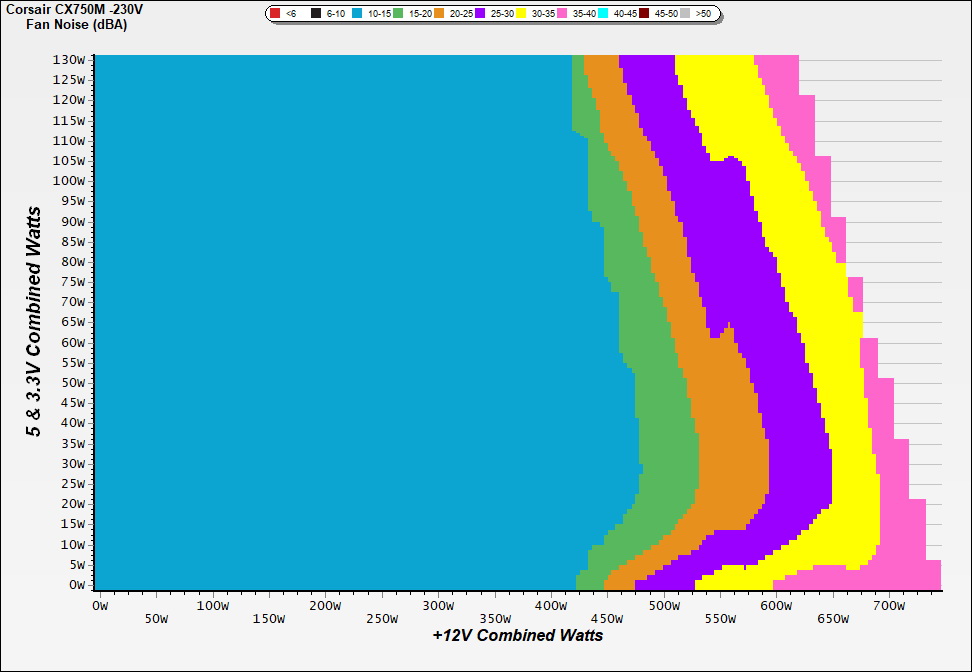Click the dark red 45-50 legend swatch
972x672 pixels.
[x=646, y=14]
